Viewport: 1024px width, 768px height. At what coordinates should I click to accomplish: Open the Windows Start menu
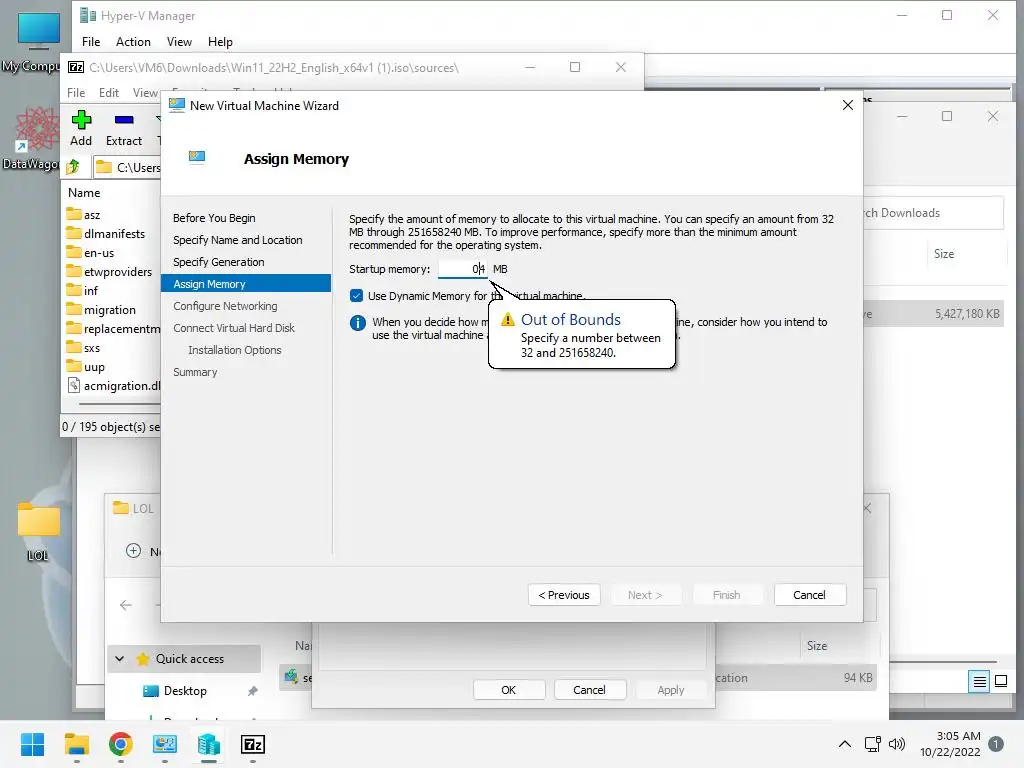(32, 744)
